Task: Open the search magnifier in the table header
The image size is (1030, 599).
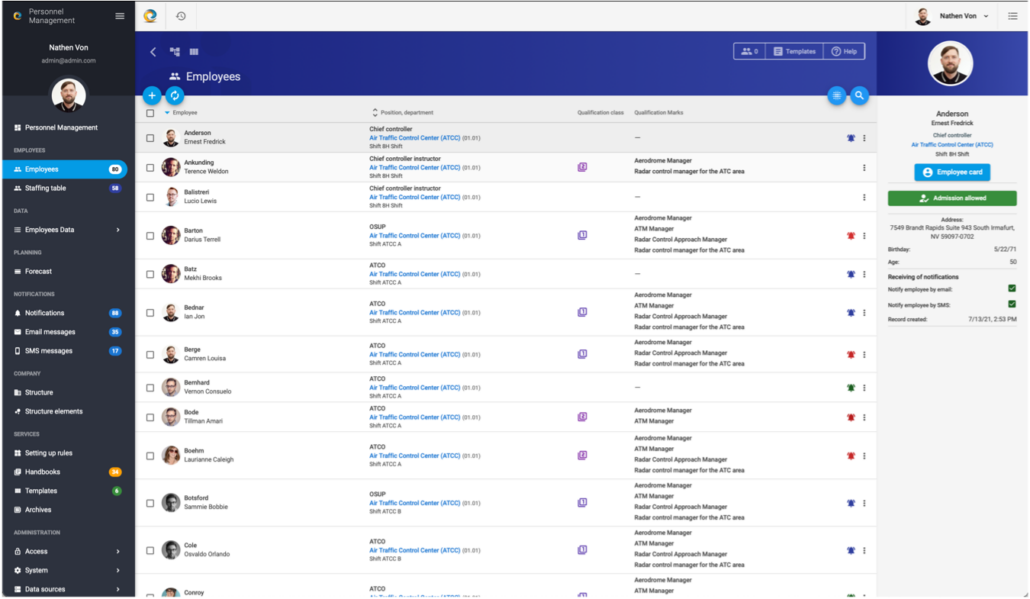Action: click(860, 95)
